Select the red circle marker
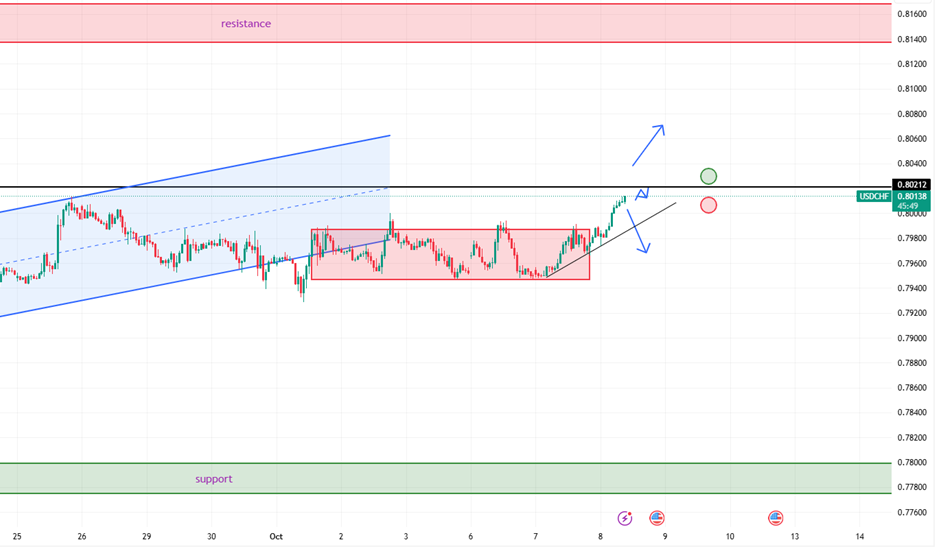941x548 pixels. click(x=708, y=205)
